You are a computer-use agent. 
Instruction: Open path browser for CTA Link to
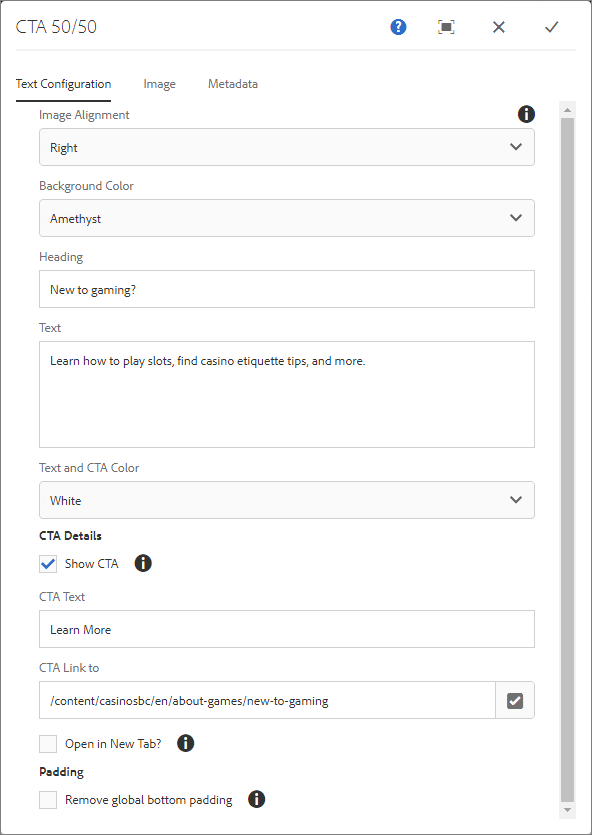[515, 700]
